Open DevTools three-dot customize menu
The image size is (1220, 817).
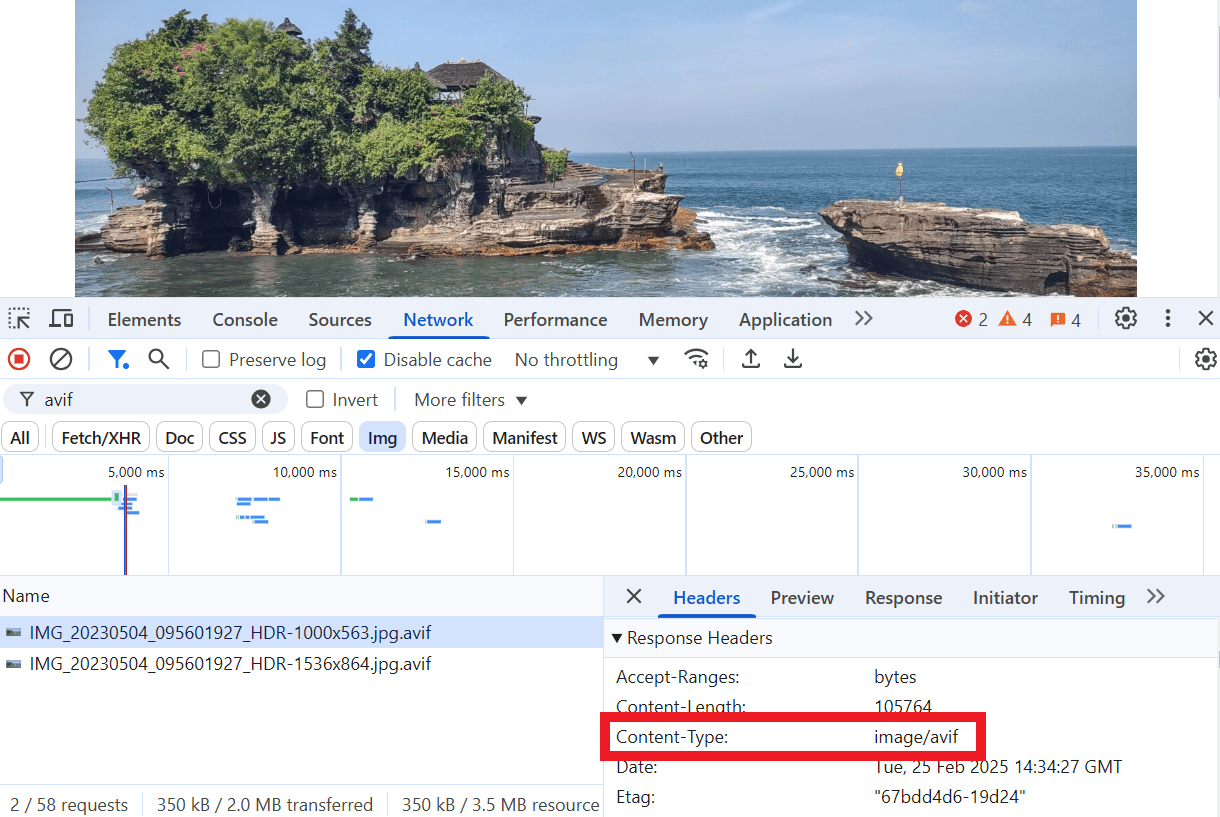1167,319
